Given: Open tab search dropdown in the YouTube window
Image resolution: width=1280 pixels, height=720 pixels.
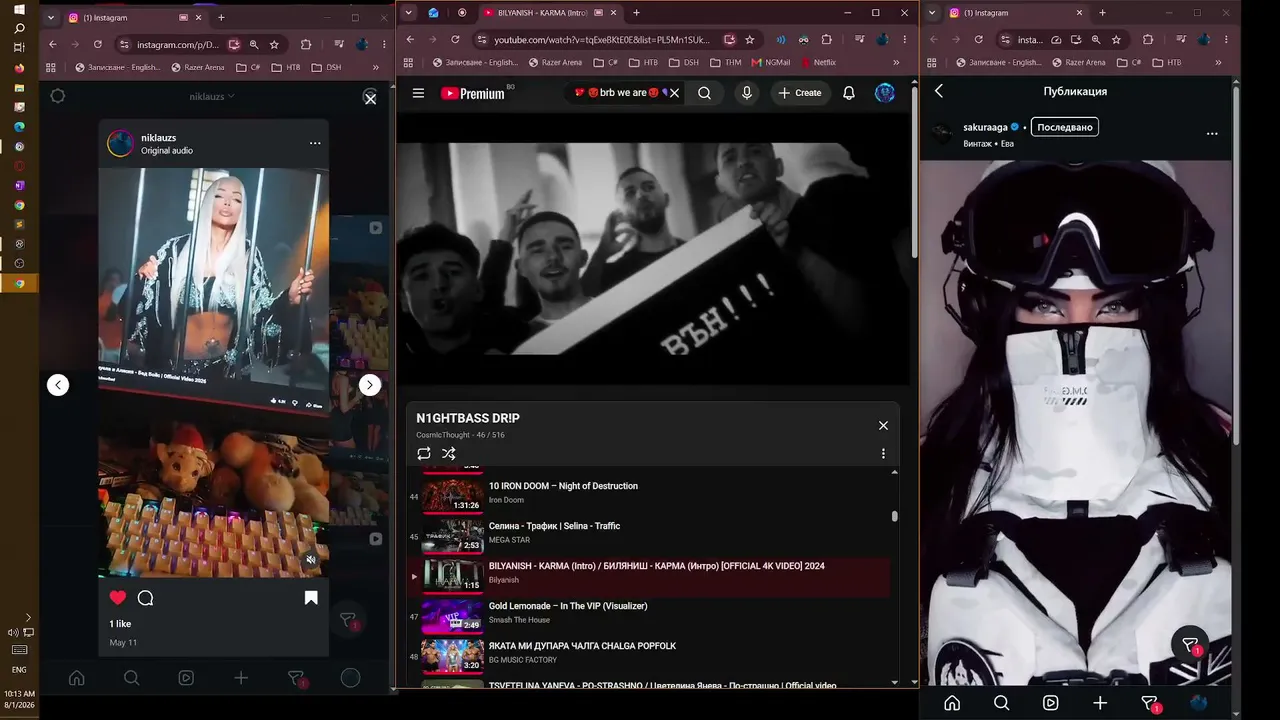Looking at the screenshot, I should 409,13.
